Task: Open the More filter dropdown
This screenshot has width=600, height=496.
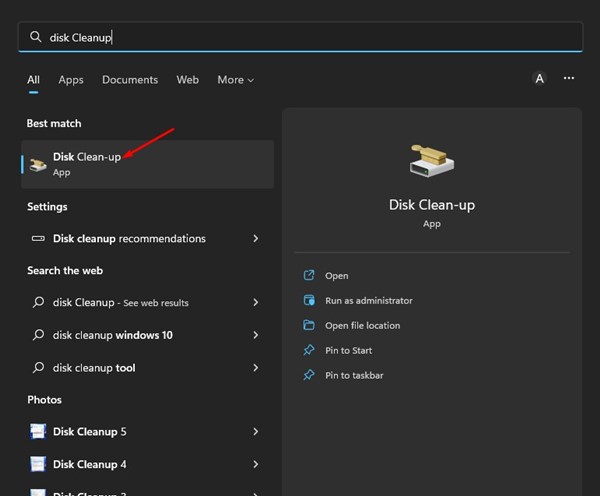Action: (x=235, y=80)
